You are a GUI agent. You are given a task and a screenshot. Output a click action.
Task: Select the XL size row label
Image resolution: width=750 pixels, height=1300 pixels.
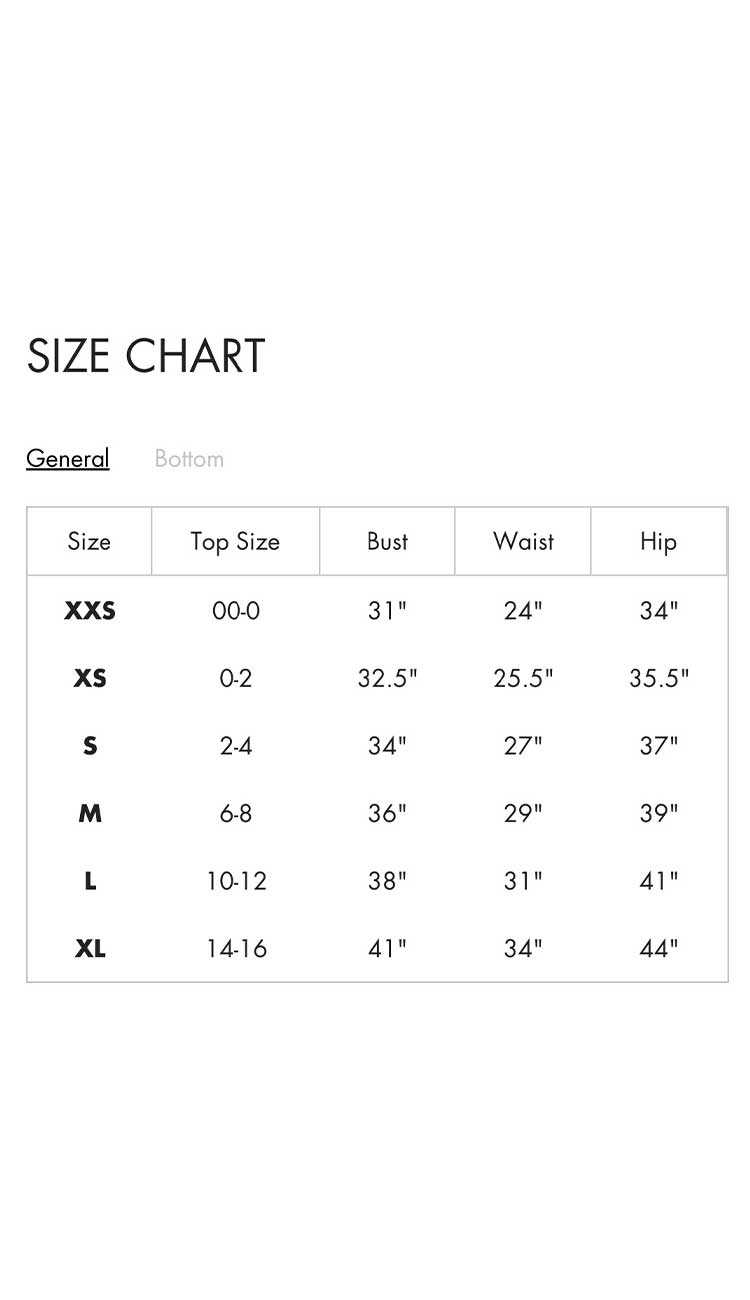89,948
